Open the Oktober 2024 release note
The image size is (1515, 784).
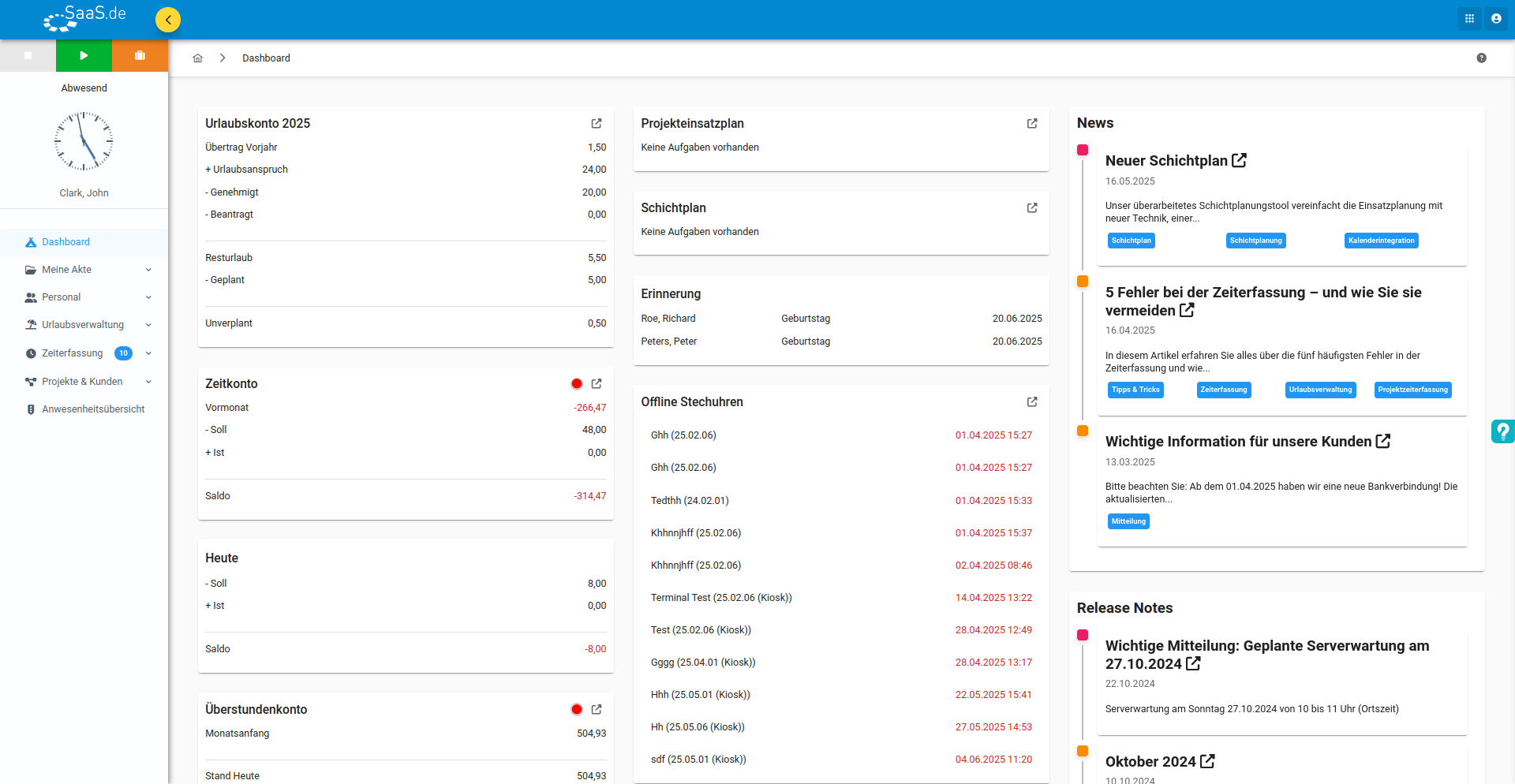coord(1160,762)
